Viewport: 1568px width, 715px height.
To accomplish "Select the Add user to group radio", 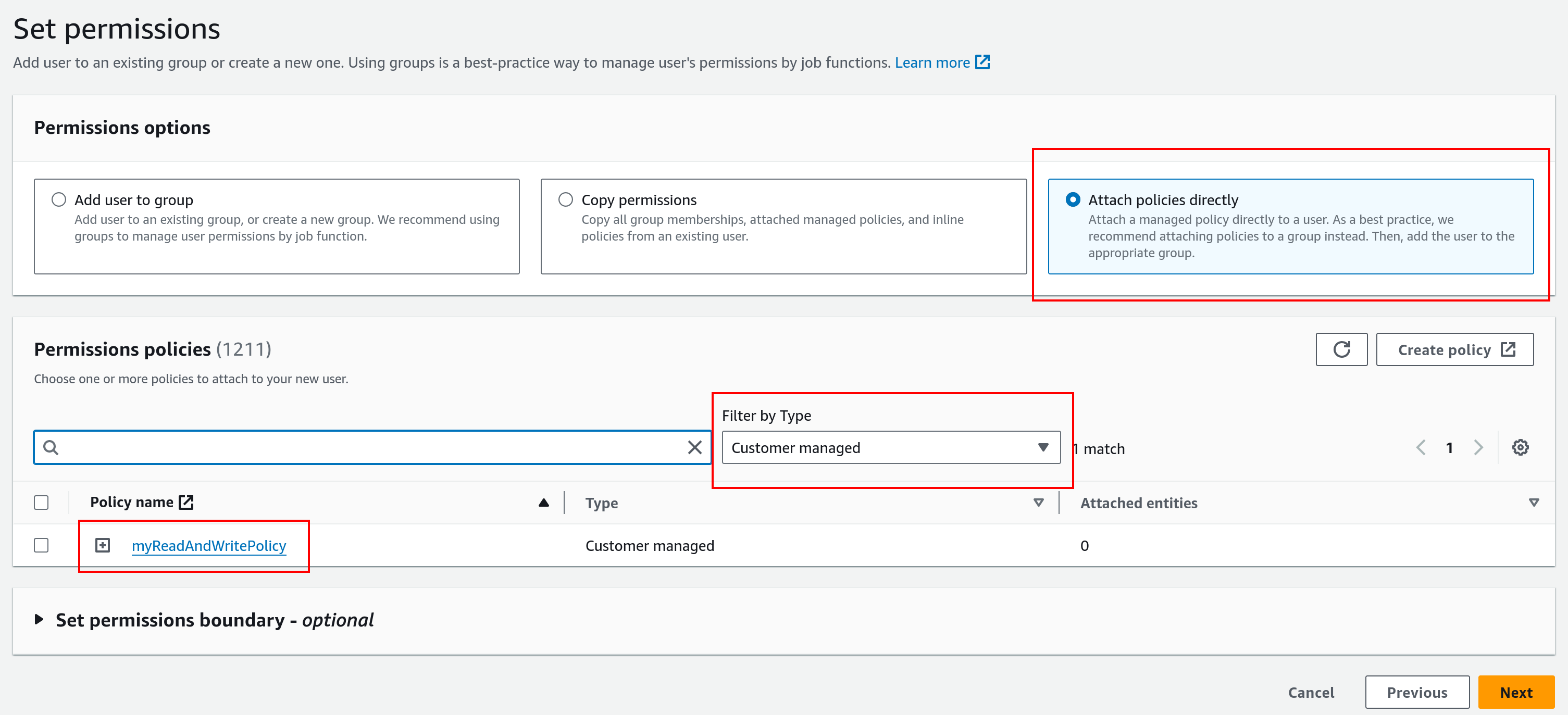I will click(x=59, y=199).
